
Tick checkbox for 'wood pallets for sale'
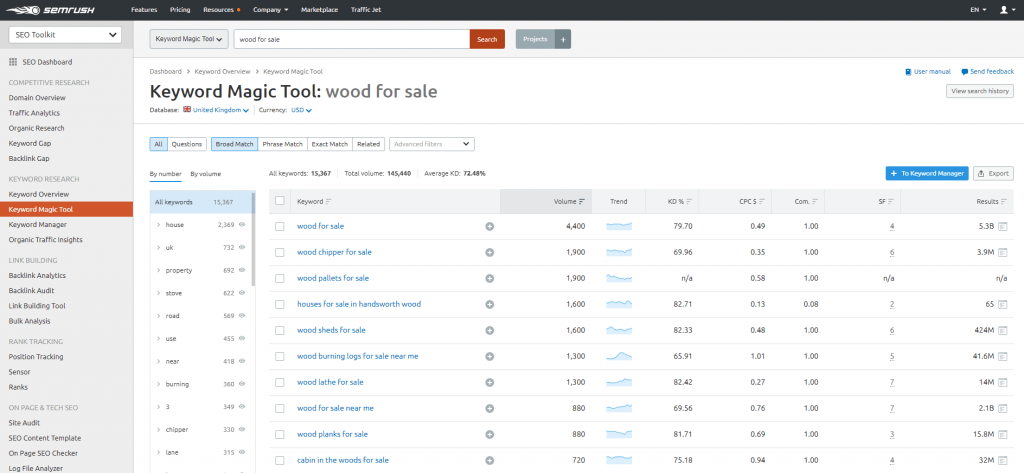(280, 278)
